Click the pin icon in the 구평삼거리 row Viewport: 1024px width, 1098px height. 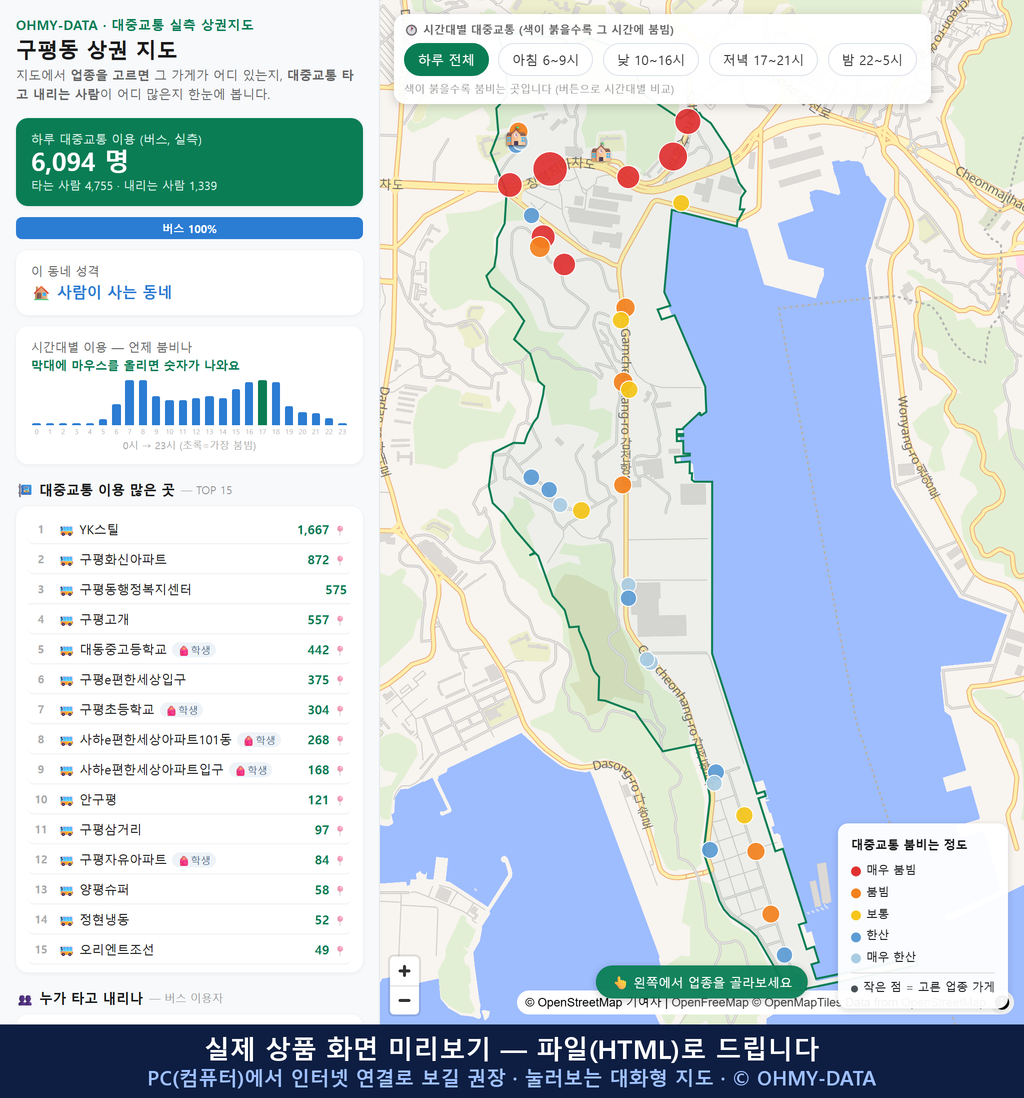(340, 831)
